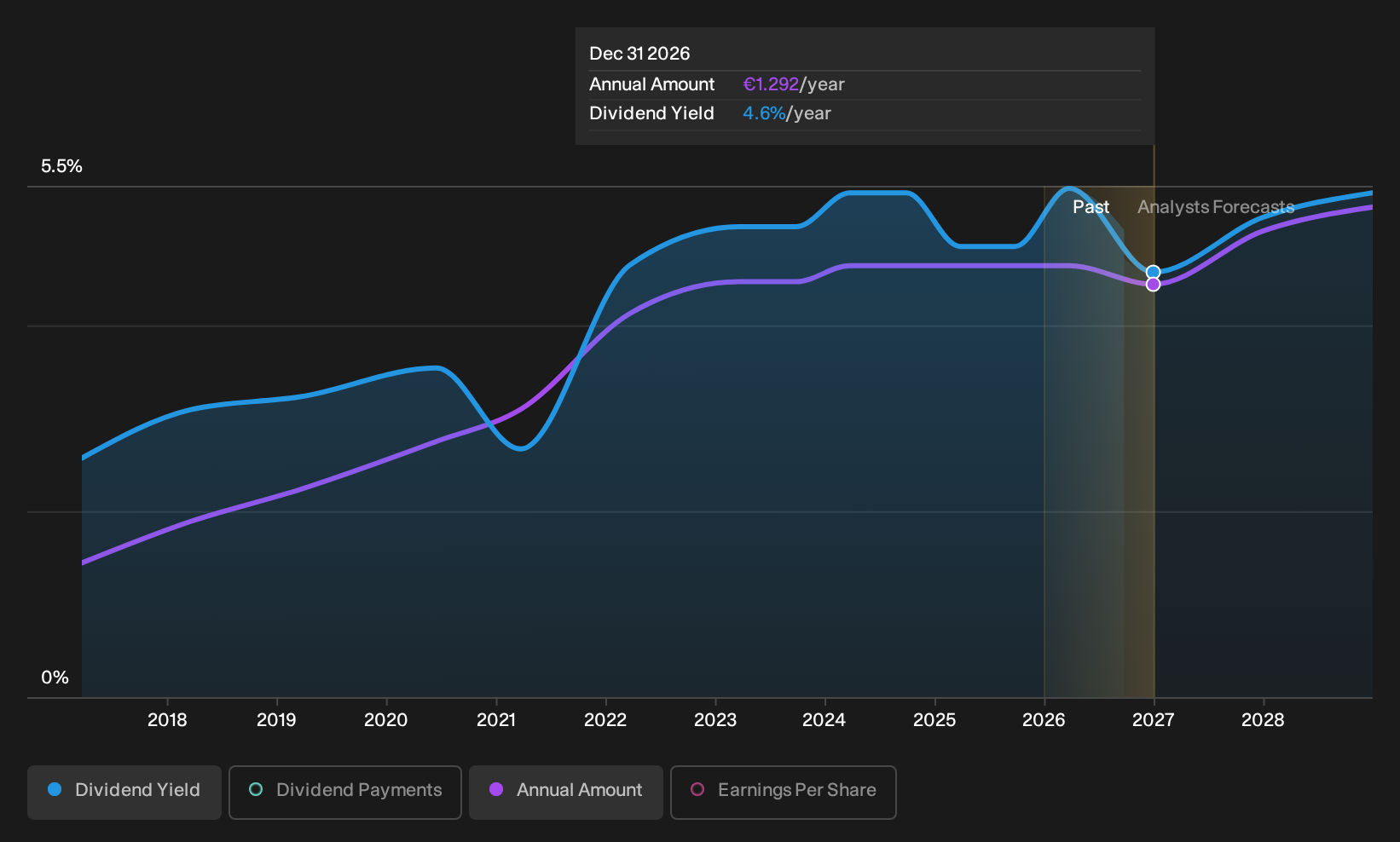Viewport: 1400px width, 842px height.
Task: Select the 2021 x-axis label
Action: click(496, 720)
